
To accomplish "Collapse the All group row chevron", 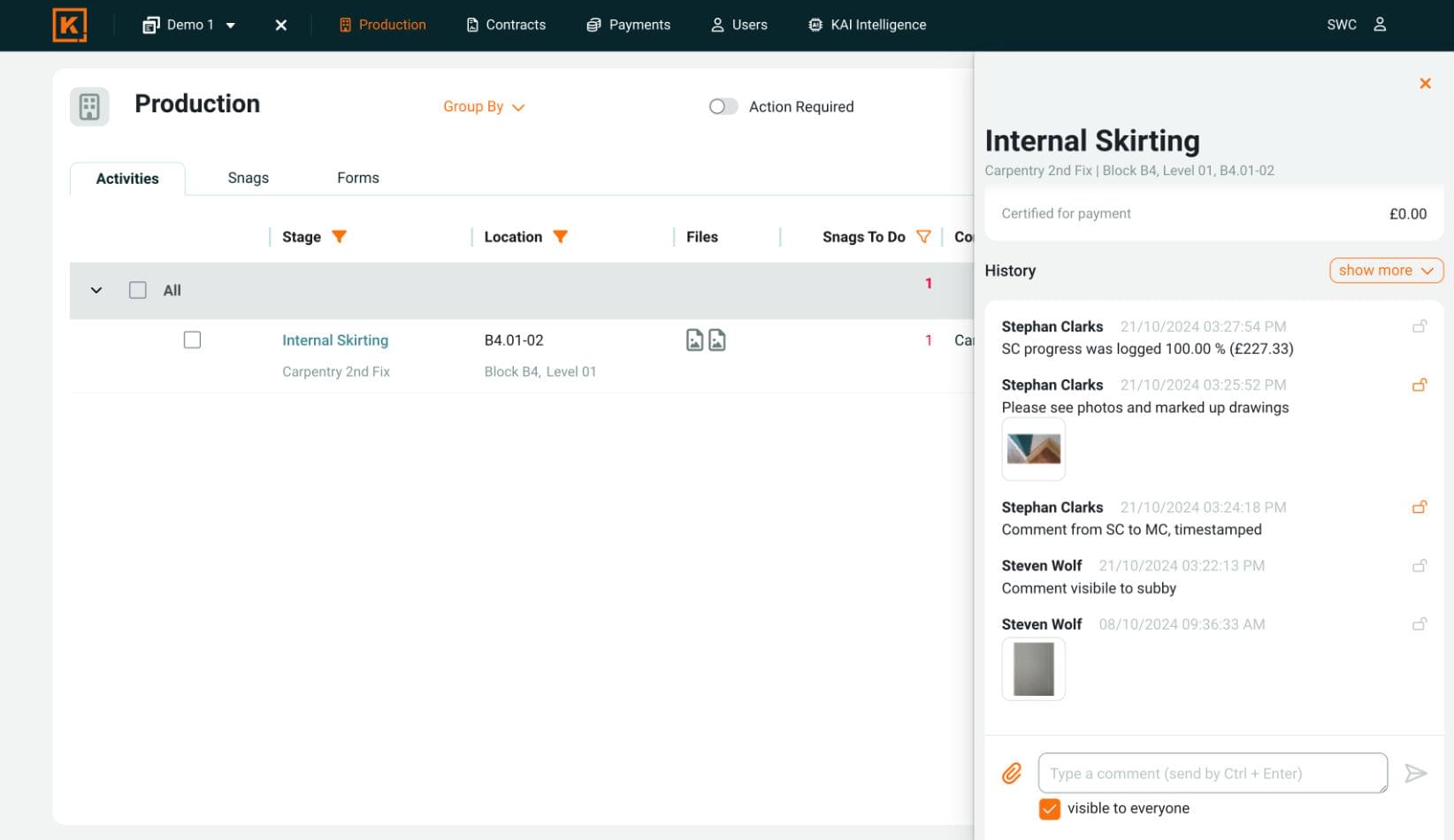I will pos(96,290).
